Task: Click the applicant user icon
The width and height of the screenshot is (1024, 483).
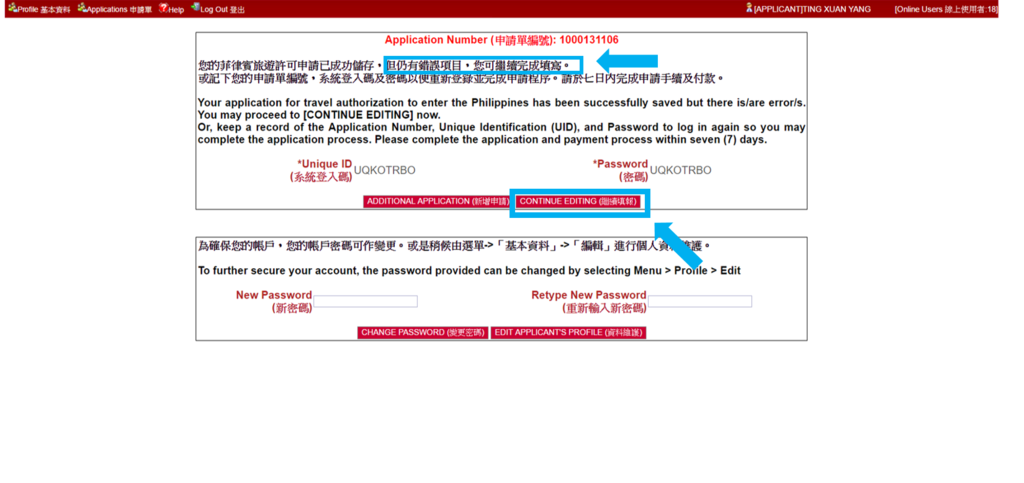Action: click(x=749, y=8)
